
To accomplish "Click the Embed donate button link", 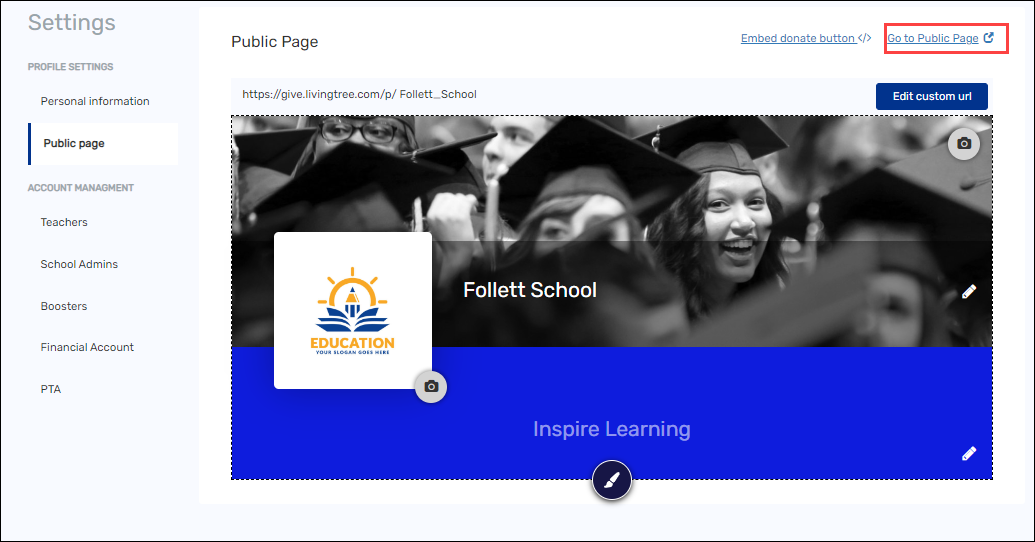I will pyautogui.click(x=797, y=39).
